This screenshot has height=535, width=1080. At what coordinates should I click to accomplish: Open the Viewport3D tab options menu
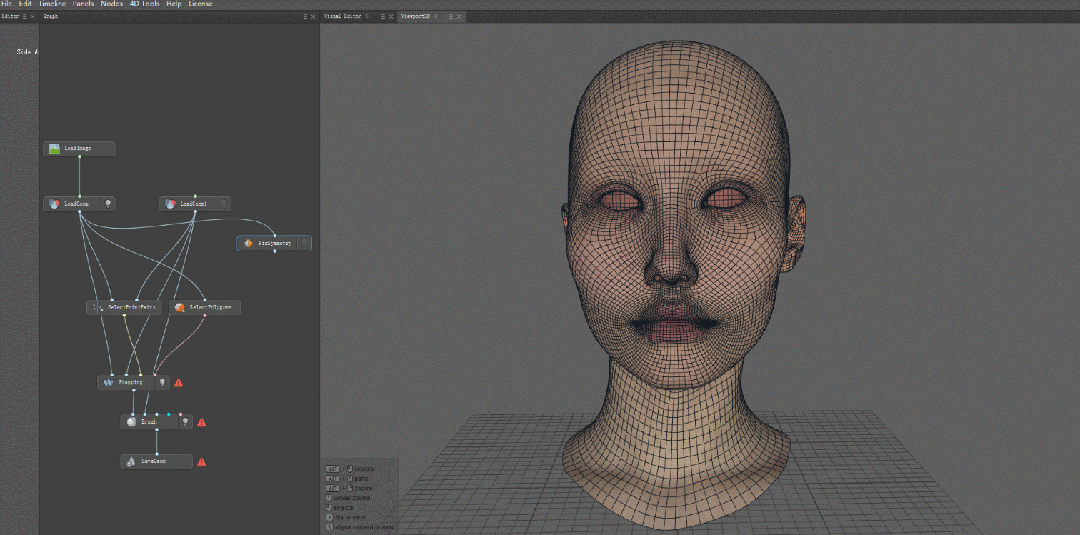pyautogui.click(x=450, y=17)
